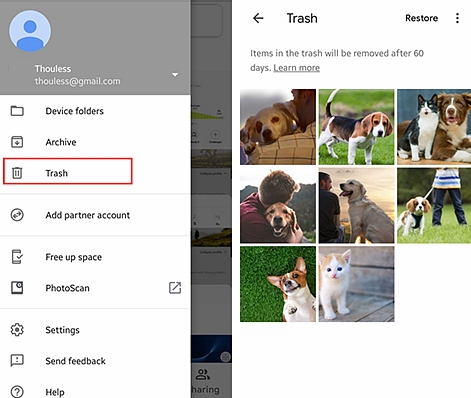
Task: Click the Settings gear icon
Action: pyautogui.click(x=17, y=330)
